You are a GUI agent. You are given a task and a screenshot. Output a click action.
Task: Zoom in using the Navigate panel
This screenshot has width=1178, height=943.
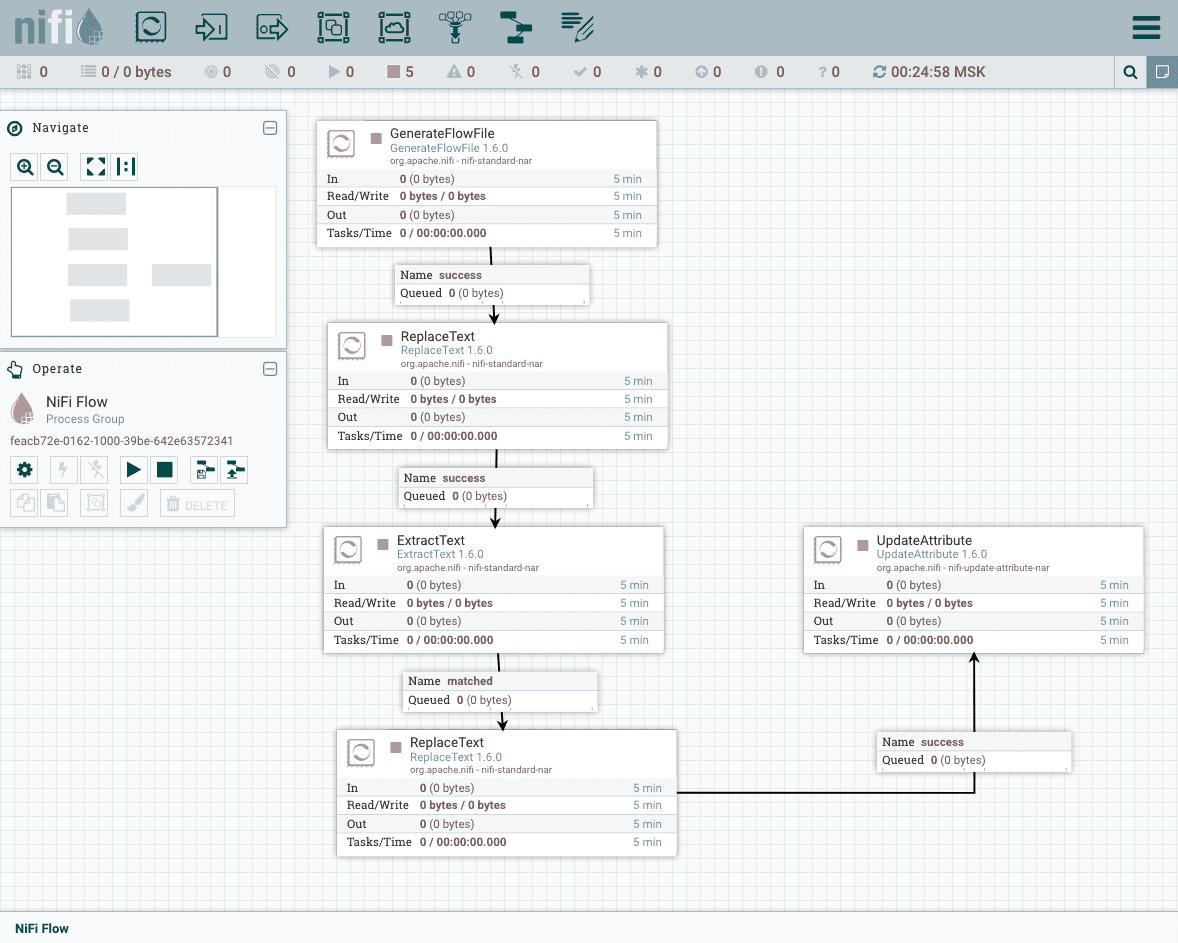pyautogui.click(x=26, y=167)
